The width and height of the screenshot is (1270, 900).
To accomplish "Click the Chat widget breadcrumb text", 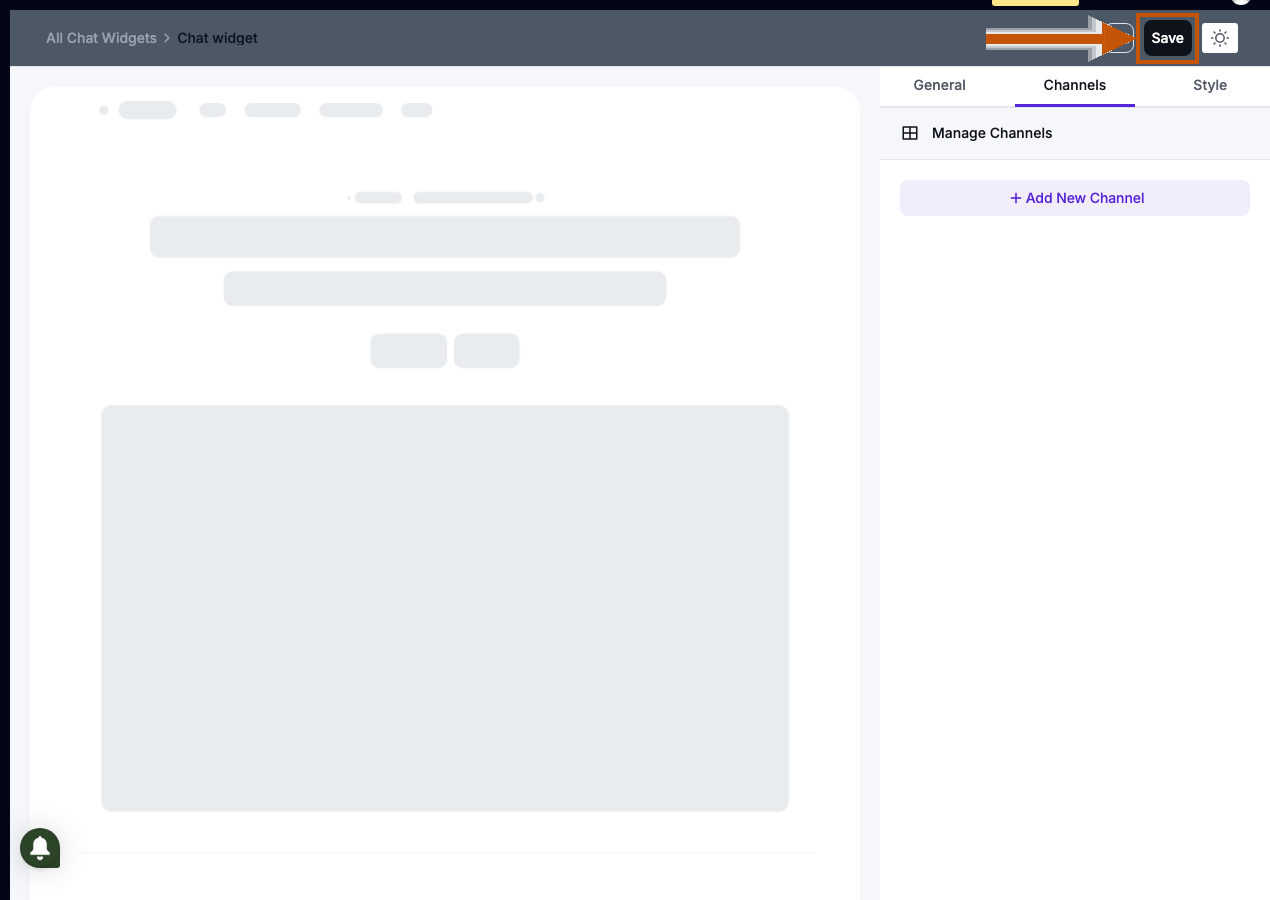I will pyautogui.click(x=218, y=38).
